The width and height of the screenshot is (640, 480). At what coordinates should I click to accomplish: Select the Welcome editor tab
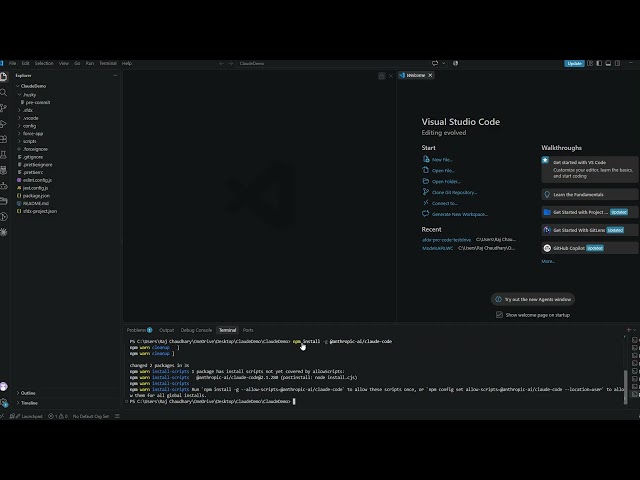pos(416,76)
